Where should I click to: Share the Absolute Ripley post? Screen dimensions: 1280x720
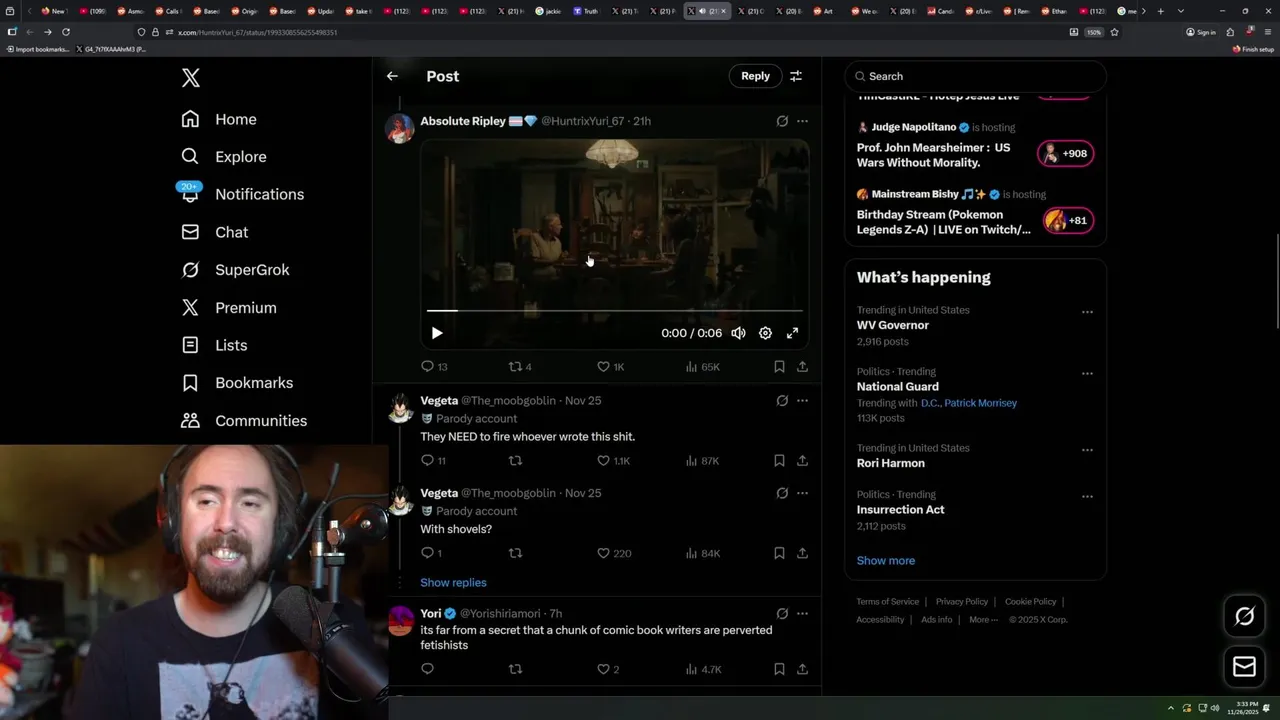point(802,367)
